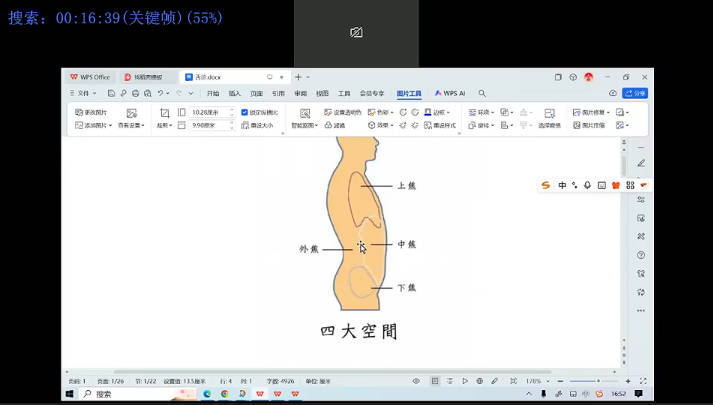Image resolution: width=713 pixels, height=405 pixels.
Task: Click the 更改图片 (Change Picture) icon
Action: click(79, 113)
